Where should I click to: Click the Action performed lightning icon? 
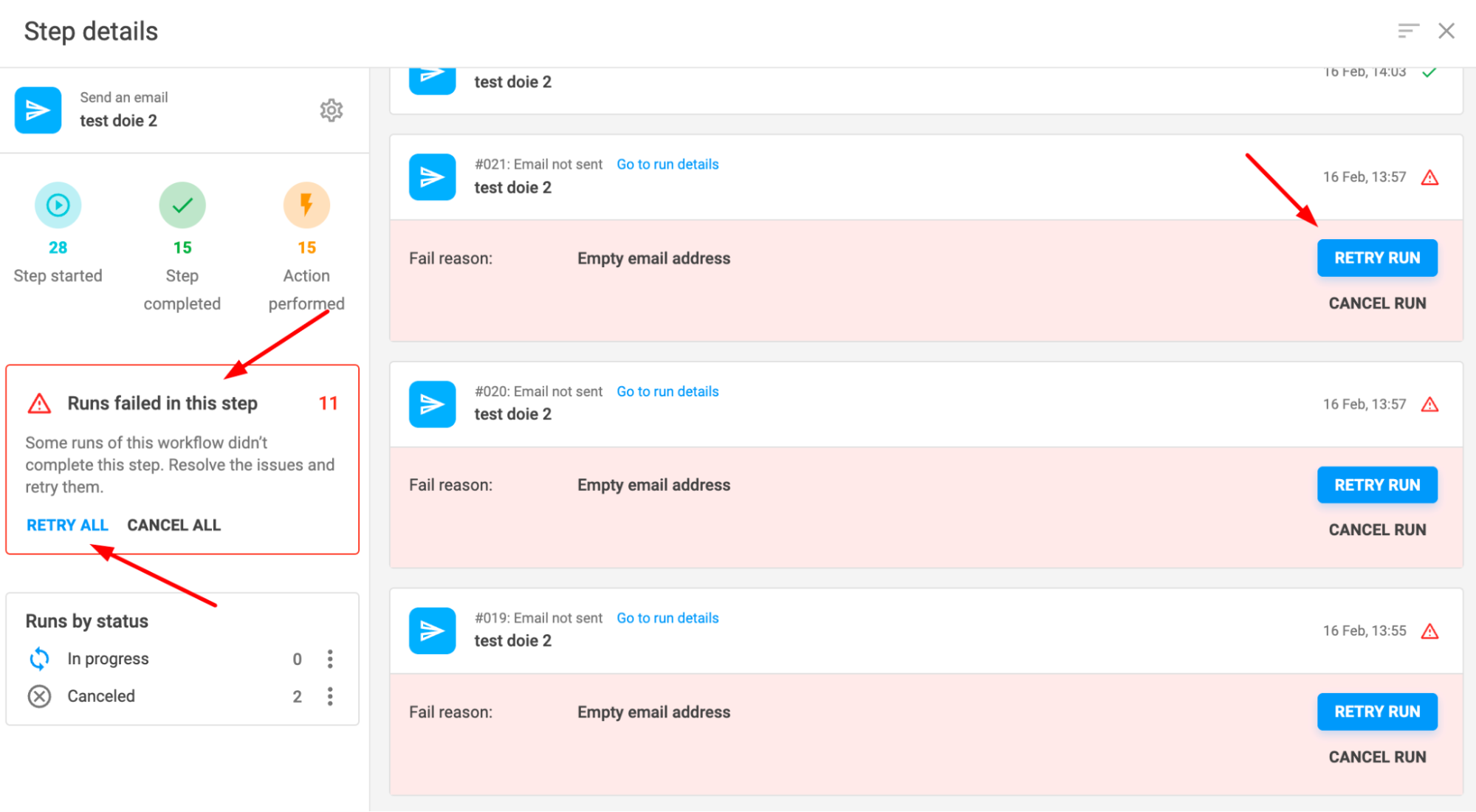coord(306,204)
